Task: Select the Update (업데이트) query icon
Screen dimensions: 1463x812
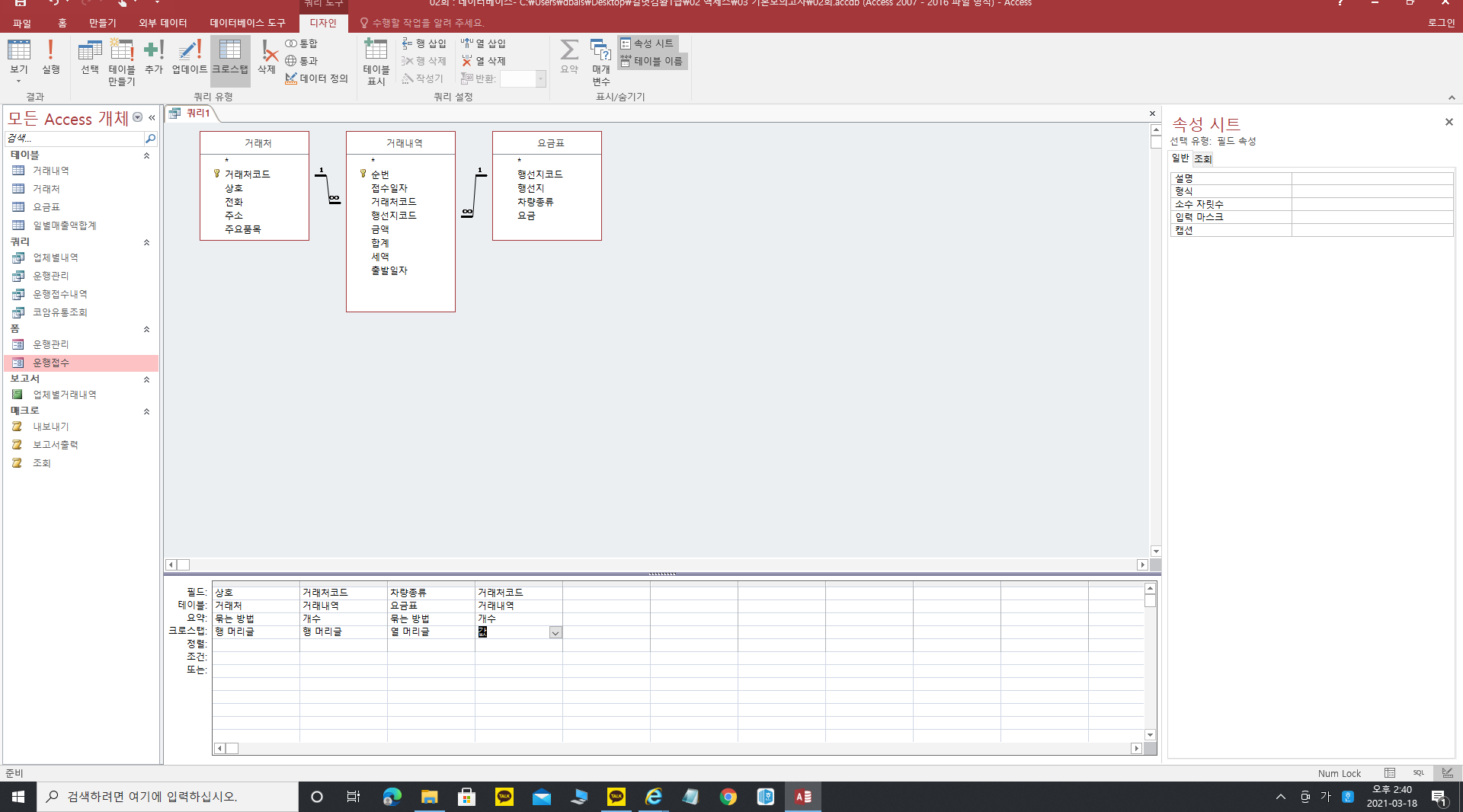Action: click(x=189, y=57)
